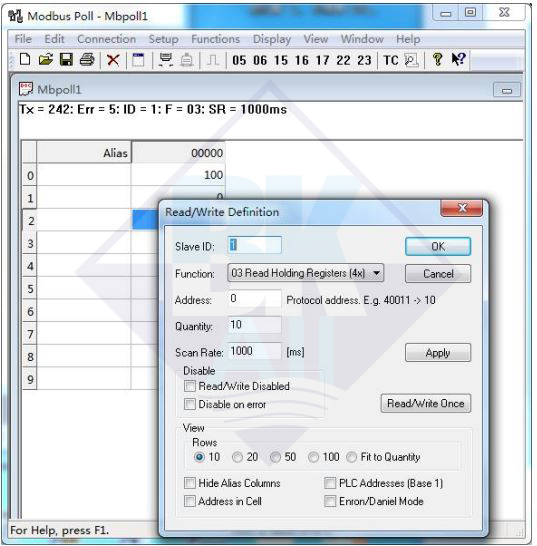
Task: Click the Connect toolbar icon
Action: pyautogui.click(x=166, y=60)
